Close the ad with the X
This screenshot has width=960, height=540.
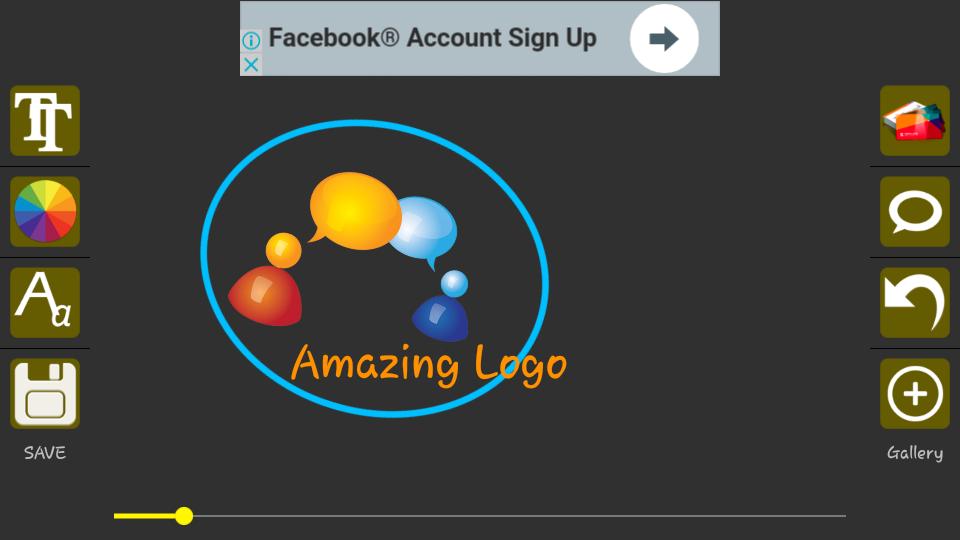coord(251,64)
